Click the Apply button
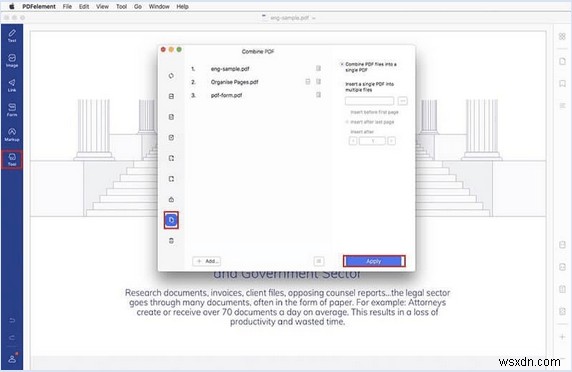The image size is (572, 372). [x=374, y=261]
